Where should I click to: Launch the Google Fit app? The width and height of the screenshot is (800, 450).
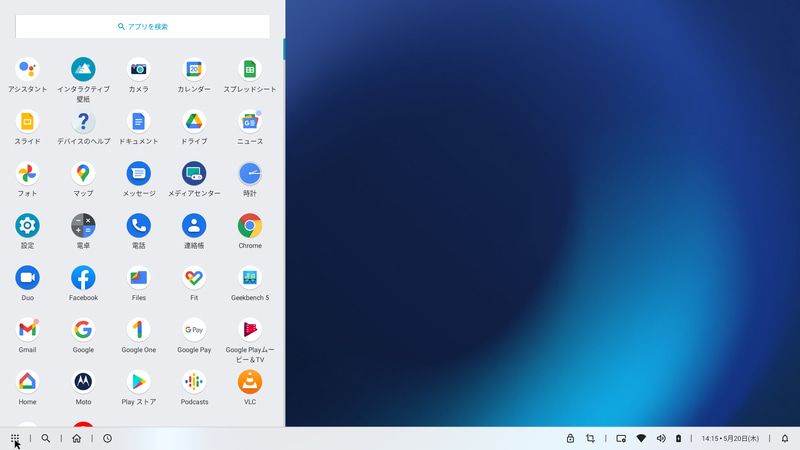click(x=194, y=278)
